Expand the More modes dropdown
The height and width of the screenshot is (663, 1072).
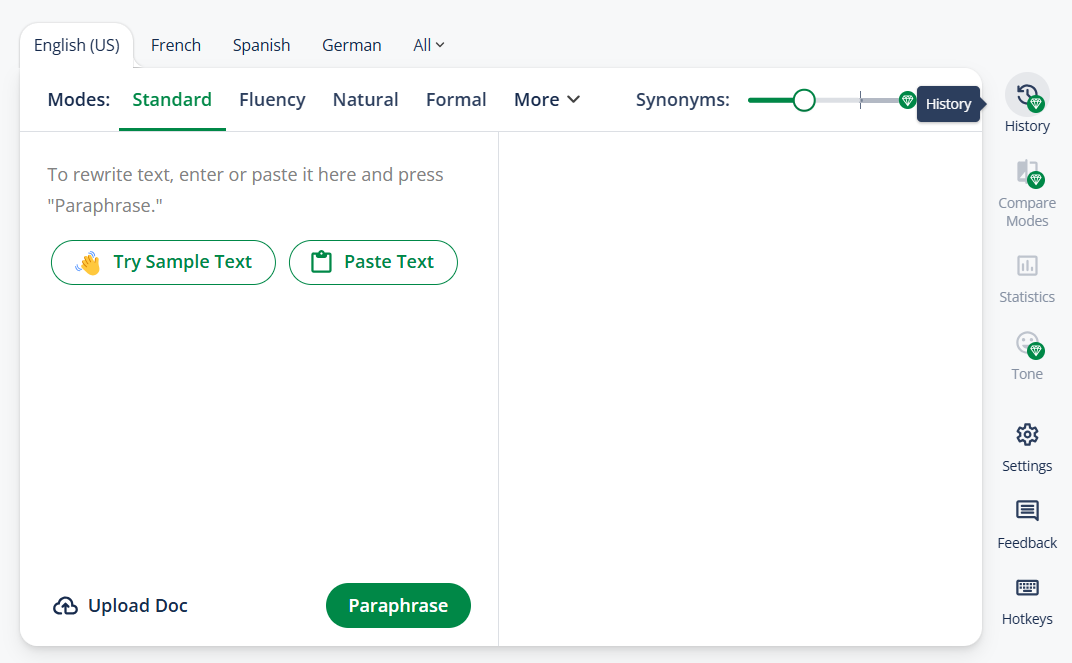[x=546, y=100]
